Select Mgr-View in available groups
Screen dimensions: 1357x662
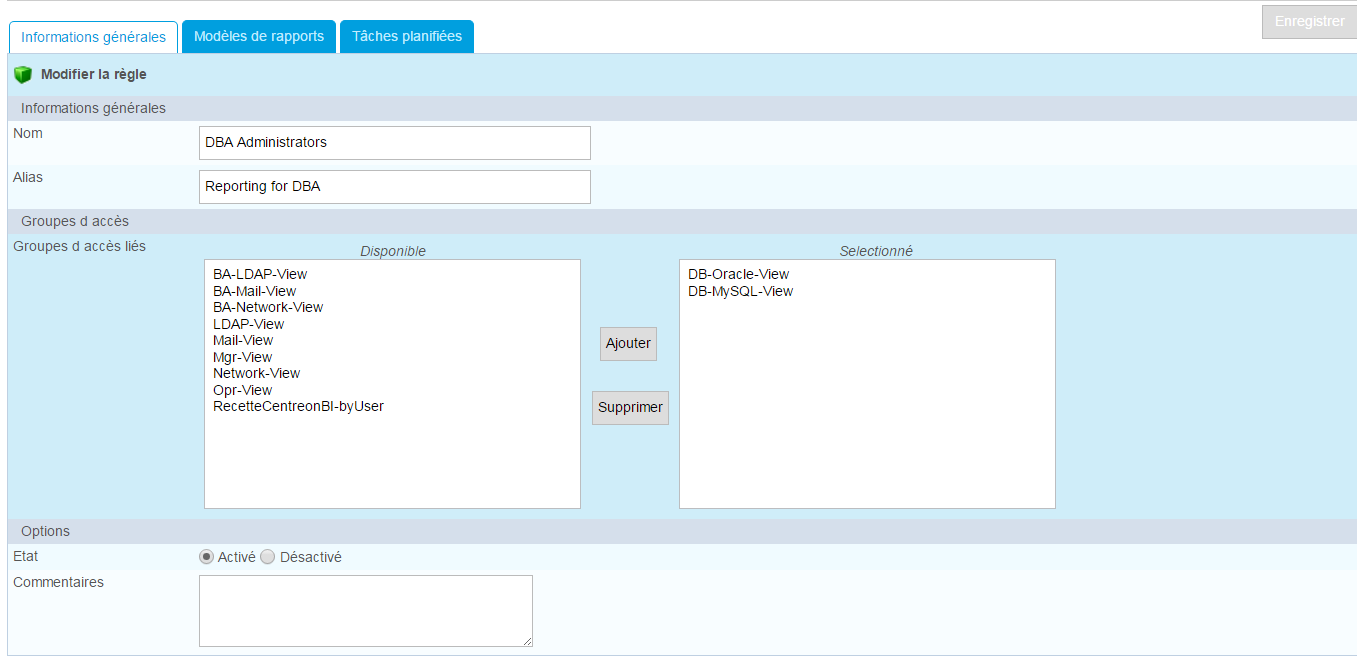pos(242,357)
